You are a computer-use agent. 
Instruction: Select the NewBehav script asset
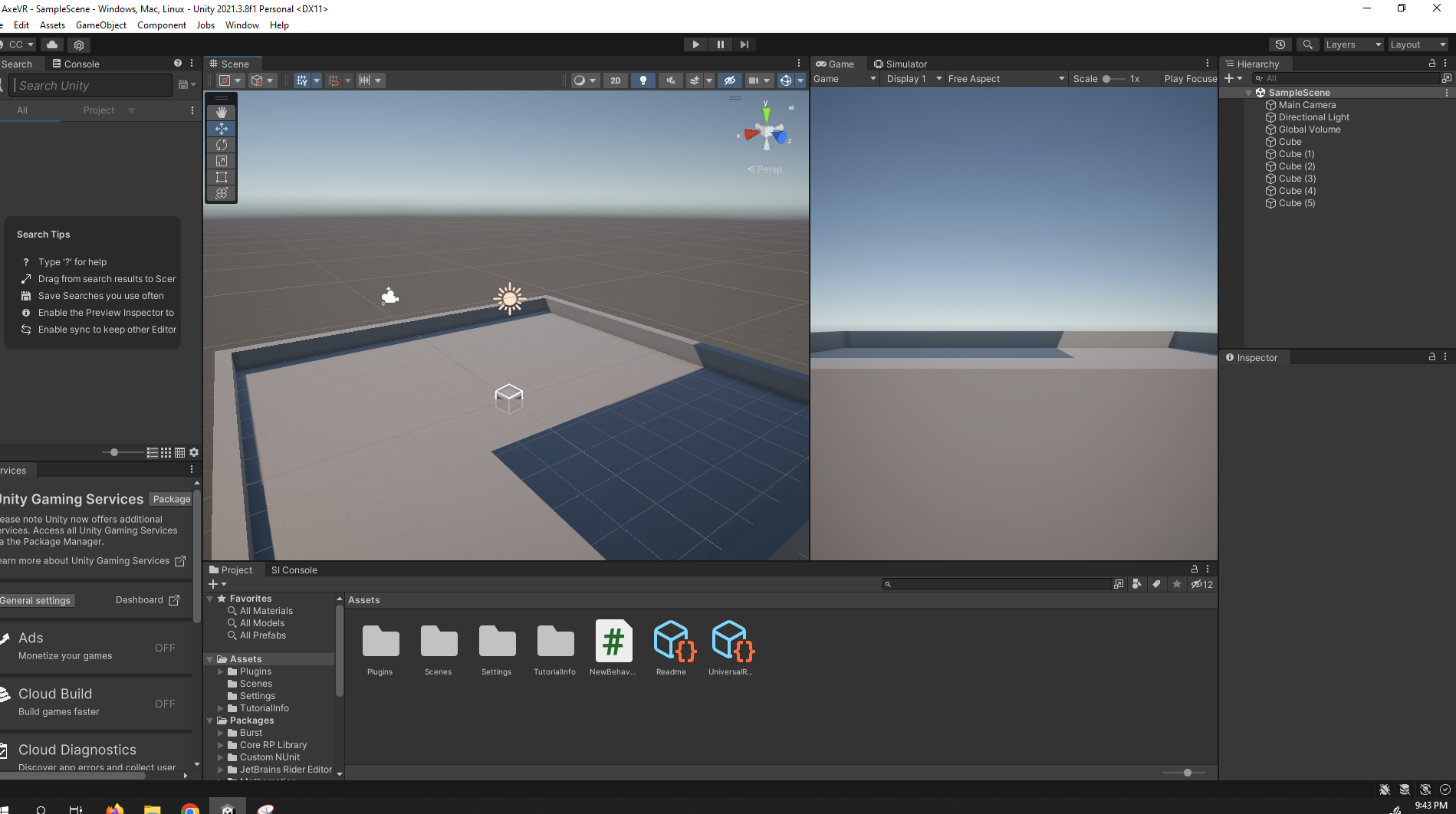(x=613, y=648)
